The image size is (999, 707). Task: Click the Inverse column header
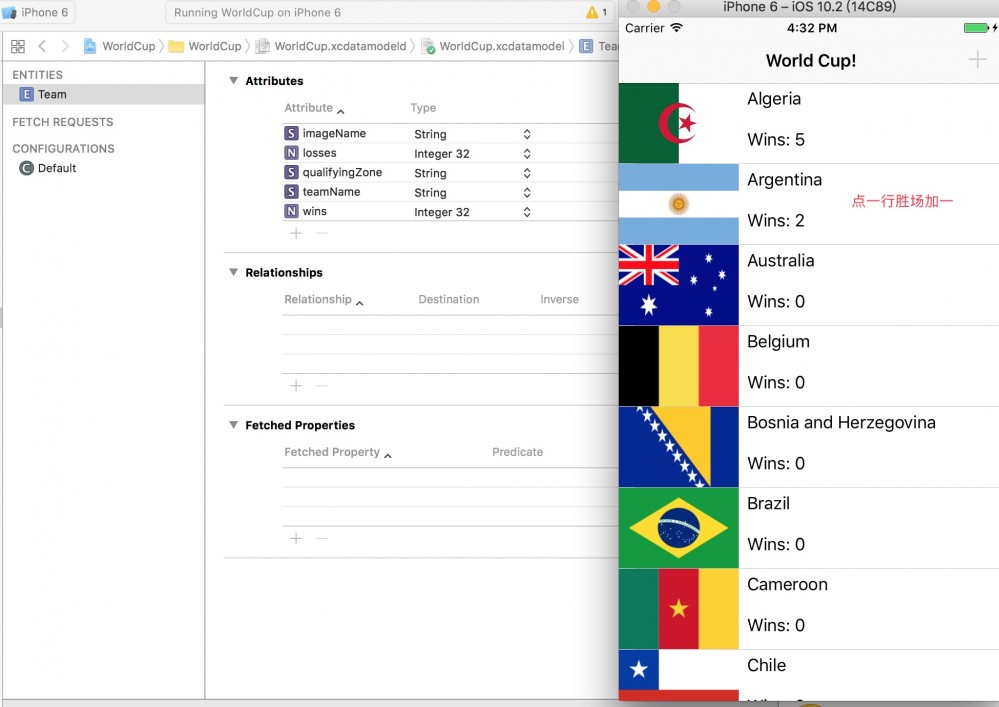(x=559, y=299)
